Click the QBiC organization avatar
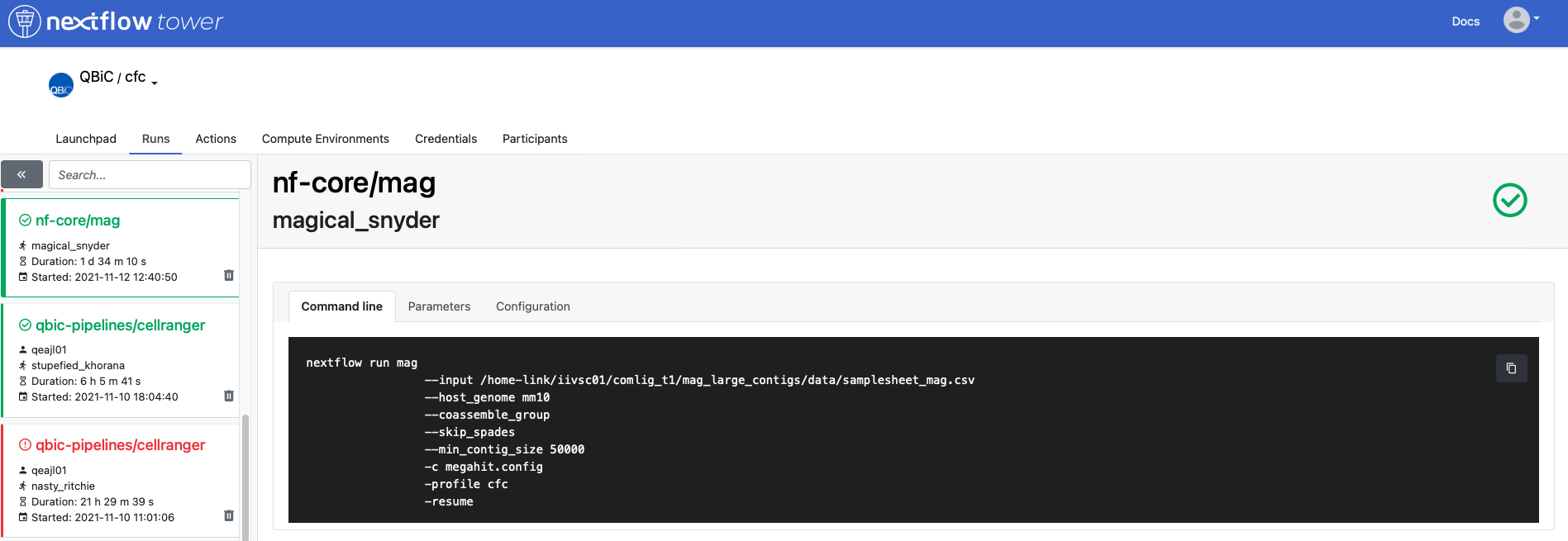 [x=61, y=85]
